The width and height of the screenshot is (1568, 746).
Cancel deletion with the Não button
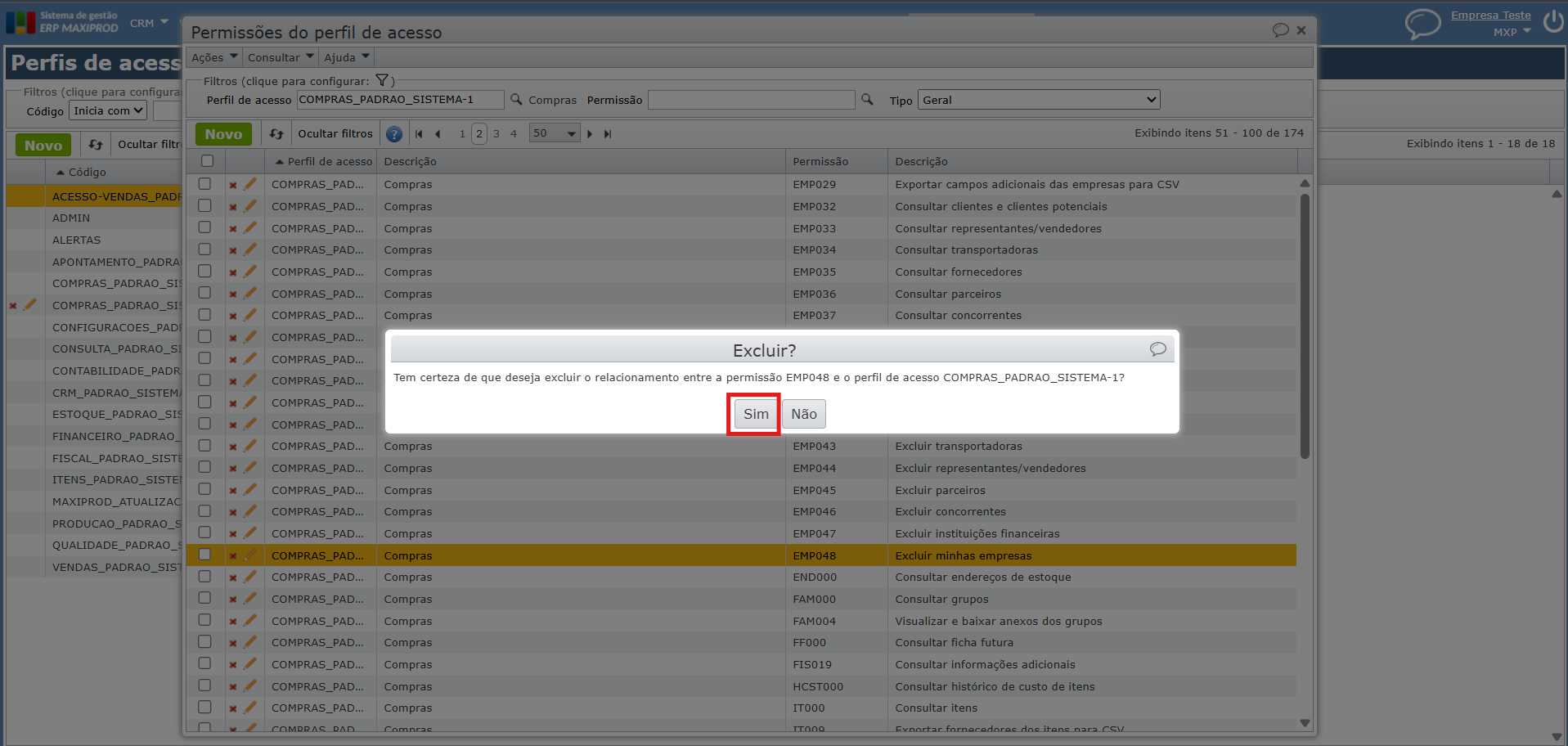[804, 414]
